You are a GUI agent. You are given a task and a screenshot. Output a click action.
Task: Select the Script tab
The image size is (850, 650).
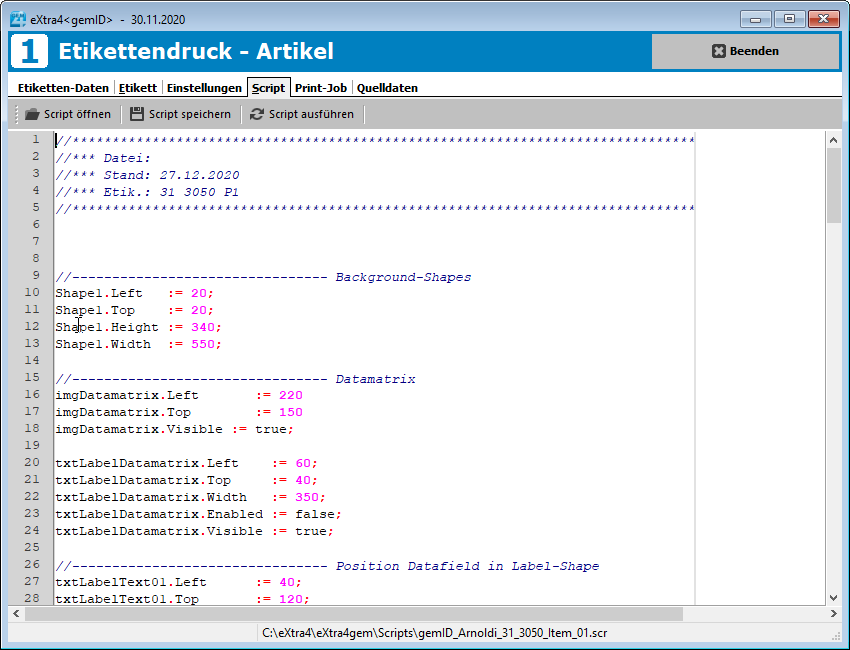268,87
